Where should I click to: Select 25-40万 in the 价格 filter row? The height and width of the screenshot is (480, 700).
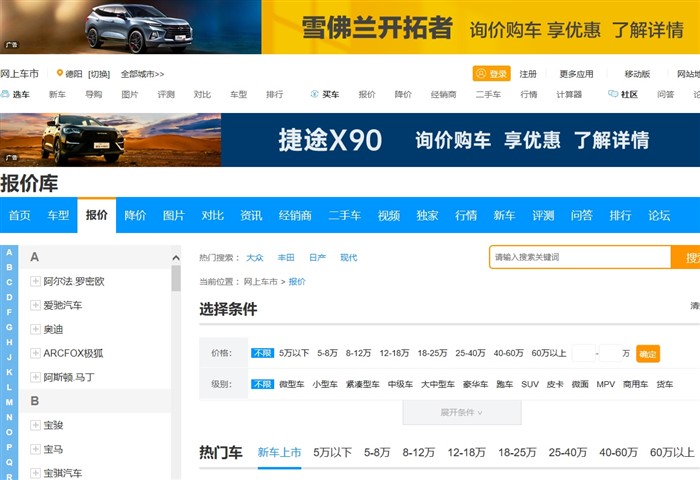tap(470, 353)
